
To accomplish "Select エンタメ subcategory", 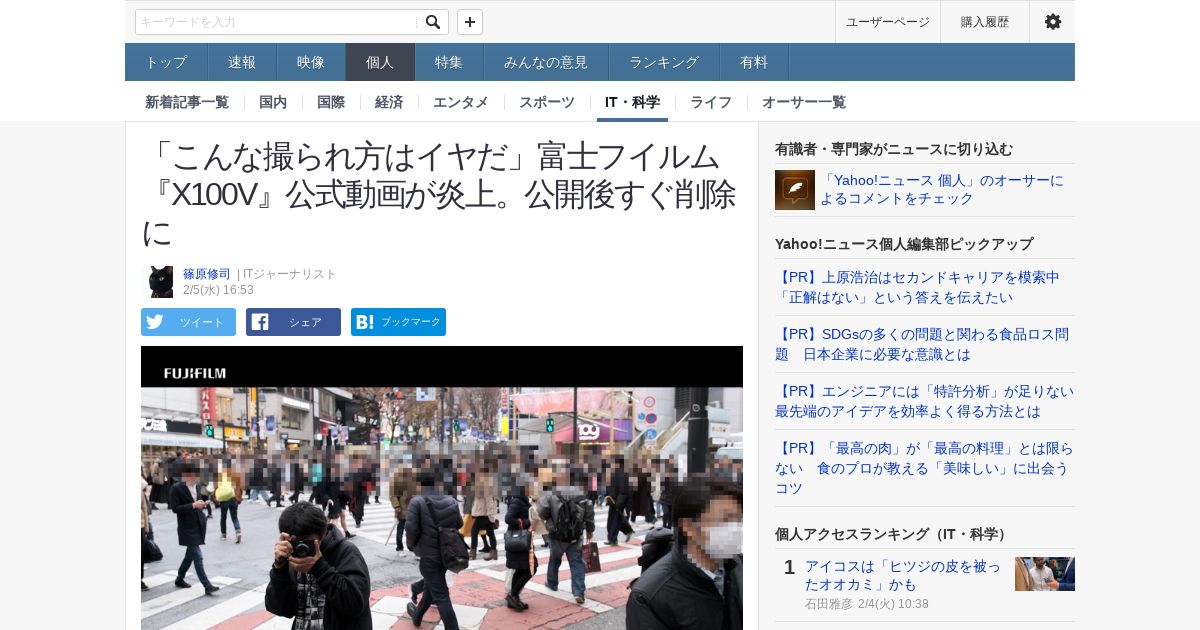I will click(461, 102).
